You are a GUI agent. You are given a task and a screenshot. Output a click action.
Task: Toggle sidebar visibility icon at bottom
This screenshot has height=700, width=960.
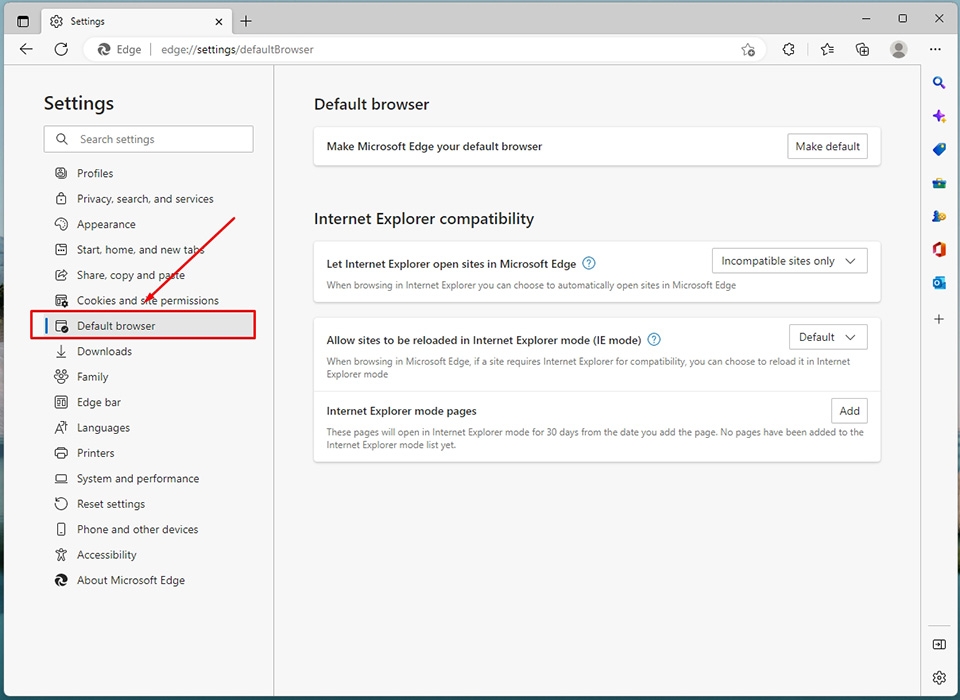coord(939,644)
